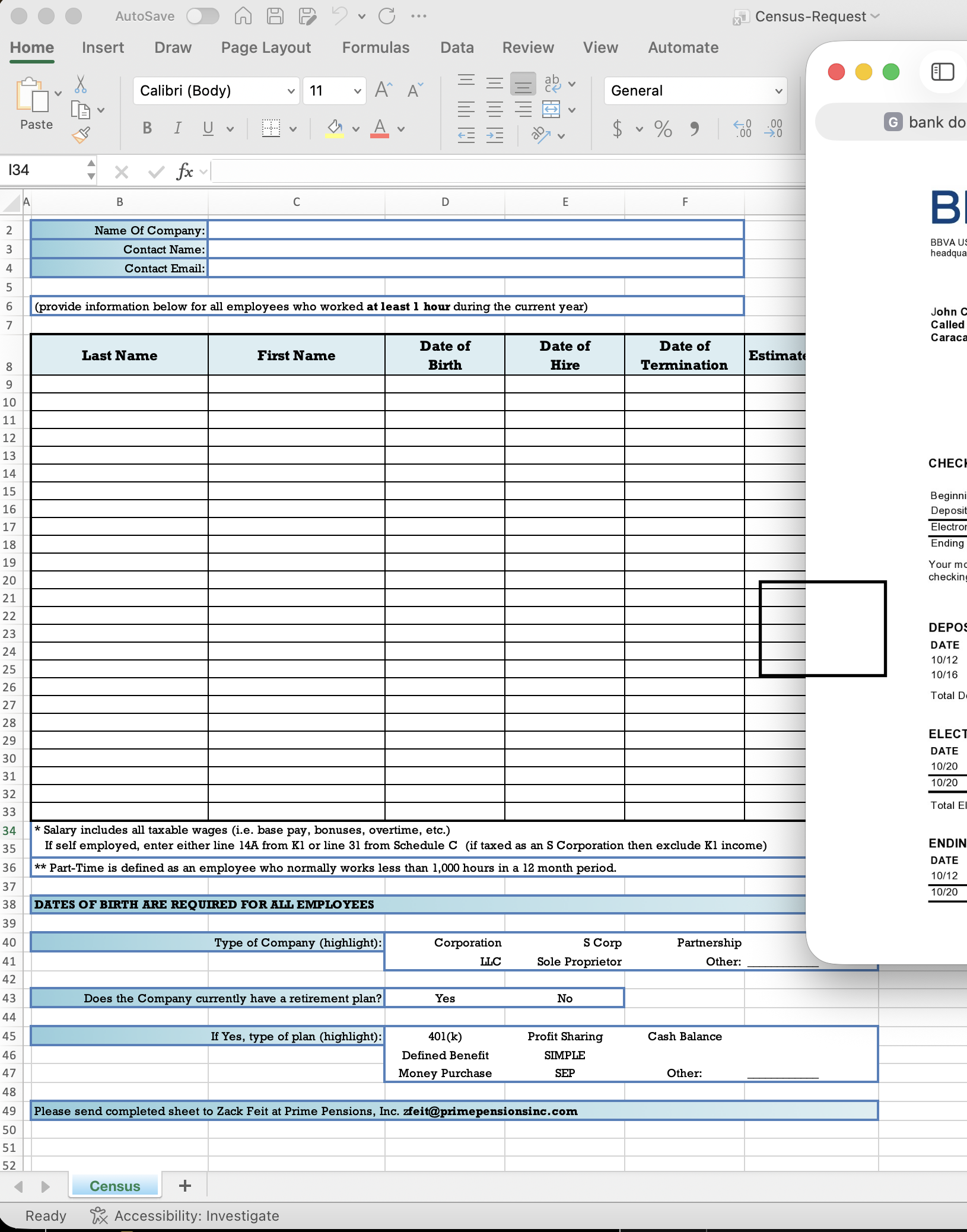Image resolution: width=967 pixels, height=1232 pixels.
Task: Toggle Underline formatting
Action: 208,128
